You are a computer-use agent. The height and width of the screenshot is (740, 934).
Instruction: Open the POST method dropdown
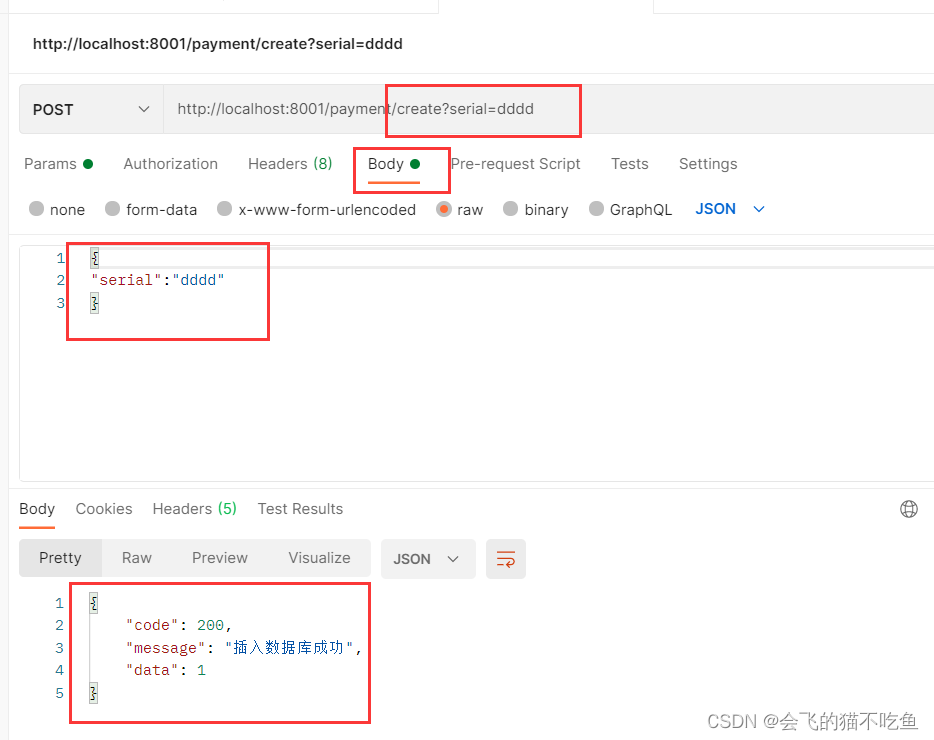pos(92,110)
